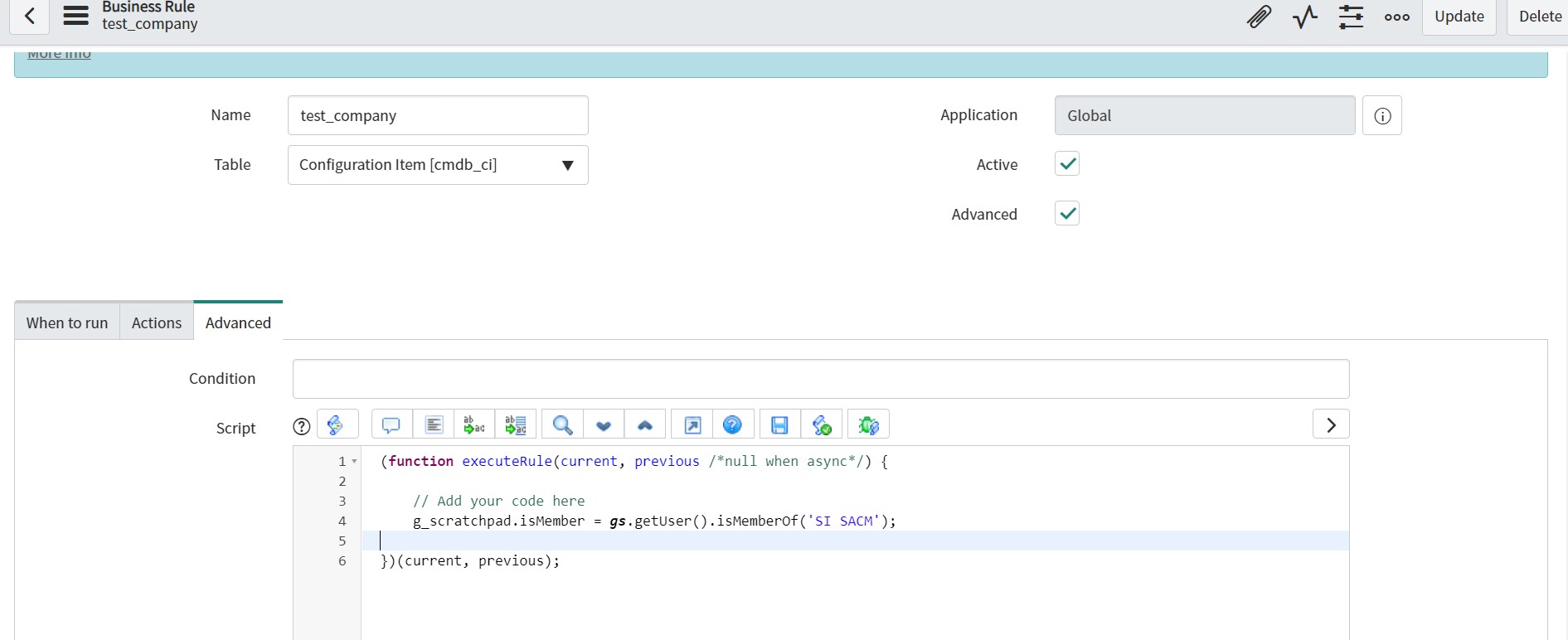Uncheck the Advanced checkbox

1067,214
